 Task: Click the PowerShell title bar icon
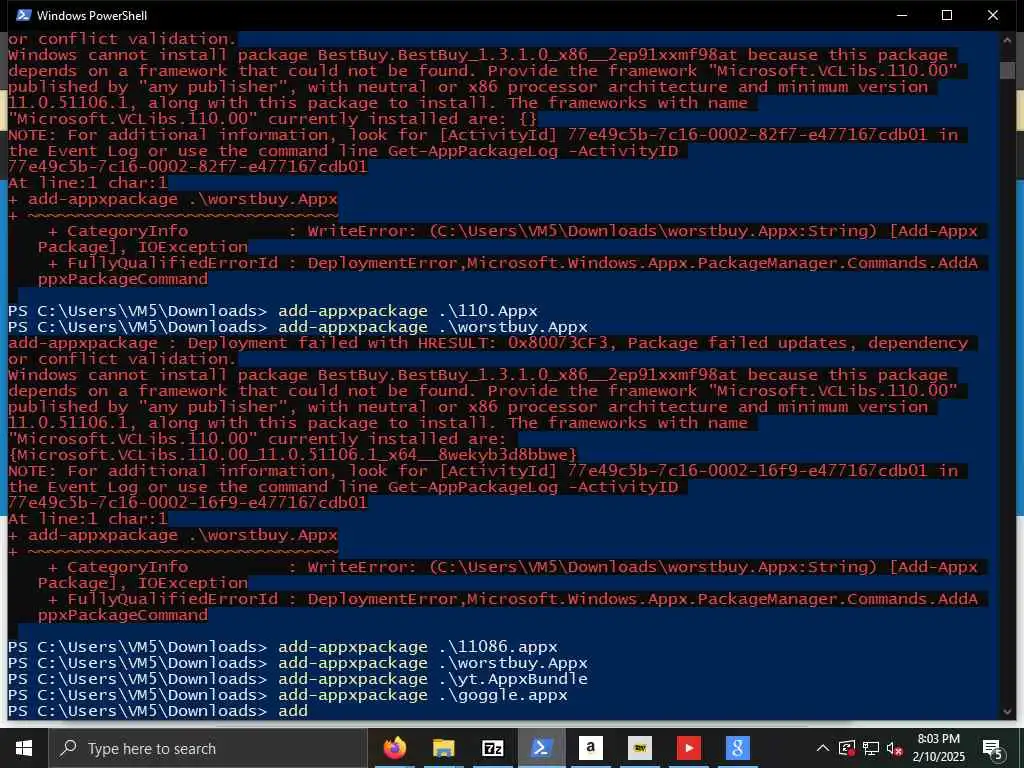tap(24, 15)
